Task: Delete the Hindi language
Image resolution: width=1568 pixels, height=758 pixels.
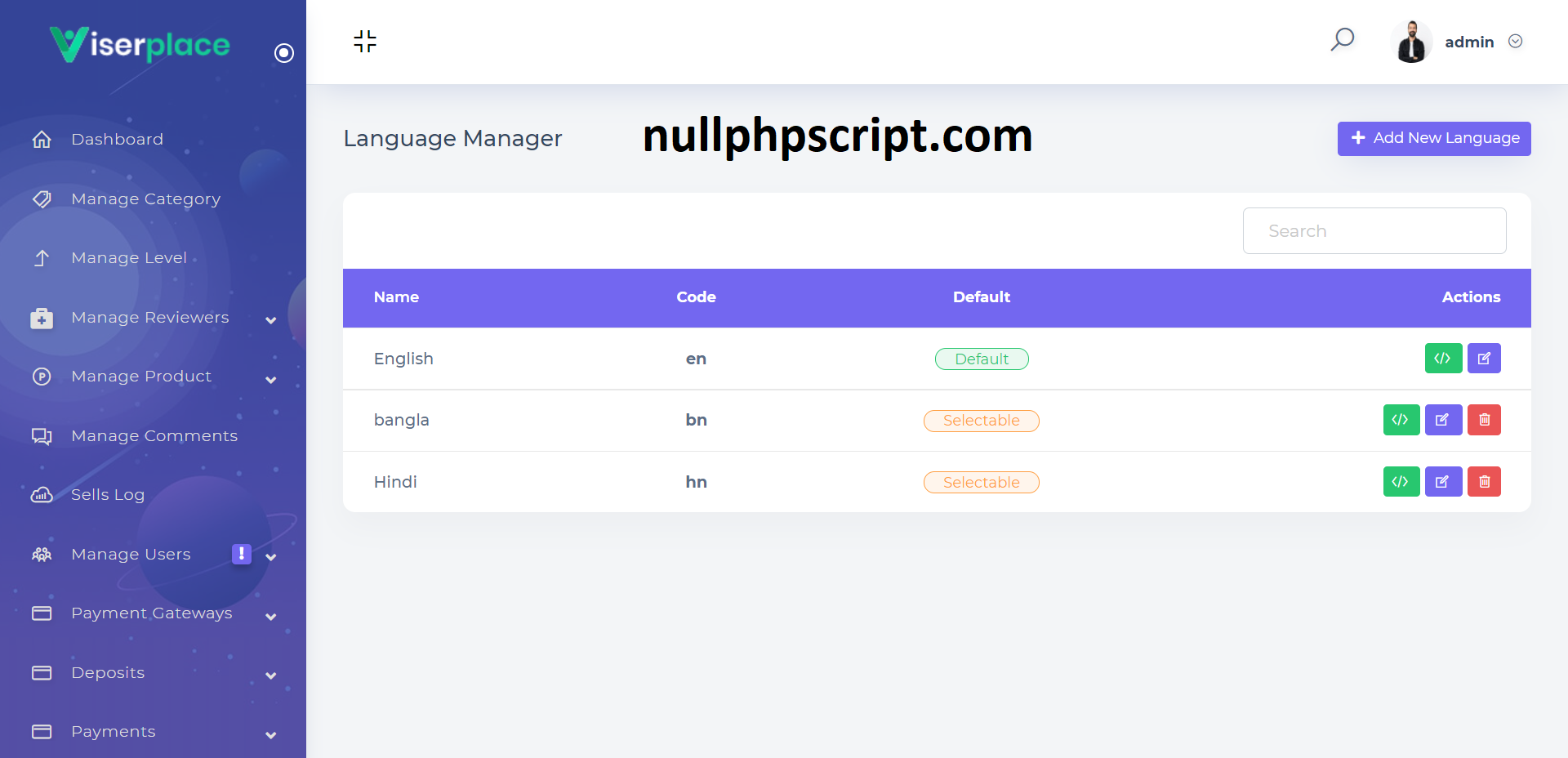Action: (x=1484, y=482)
